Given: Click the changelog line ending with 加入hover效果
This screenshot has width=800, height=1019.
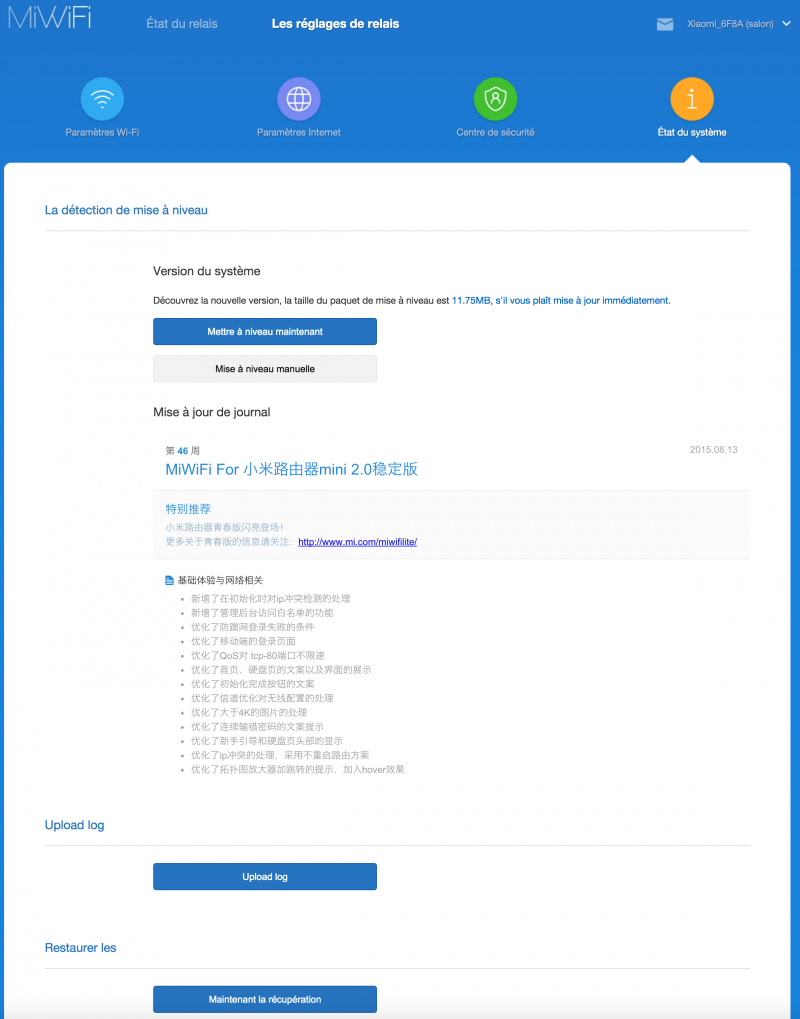Looking at the screenshot, I should click(298, 770).
